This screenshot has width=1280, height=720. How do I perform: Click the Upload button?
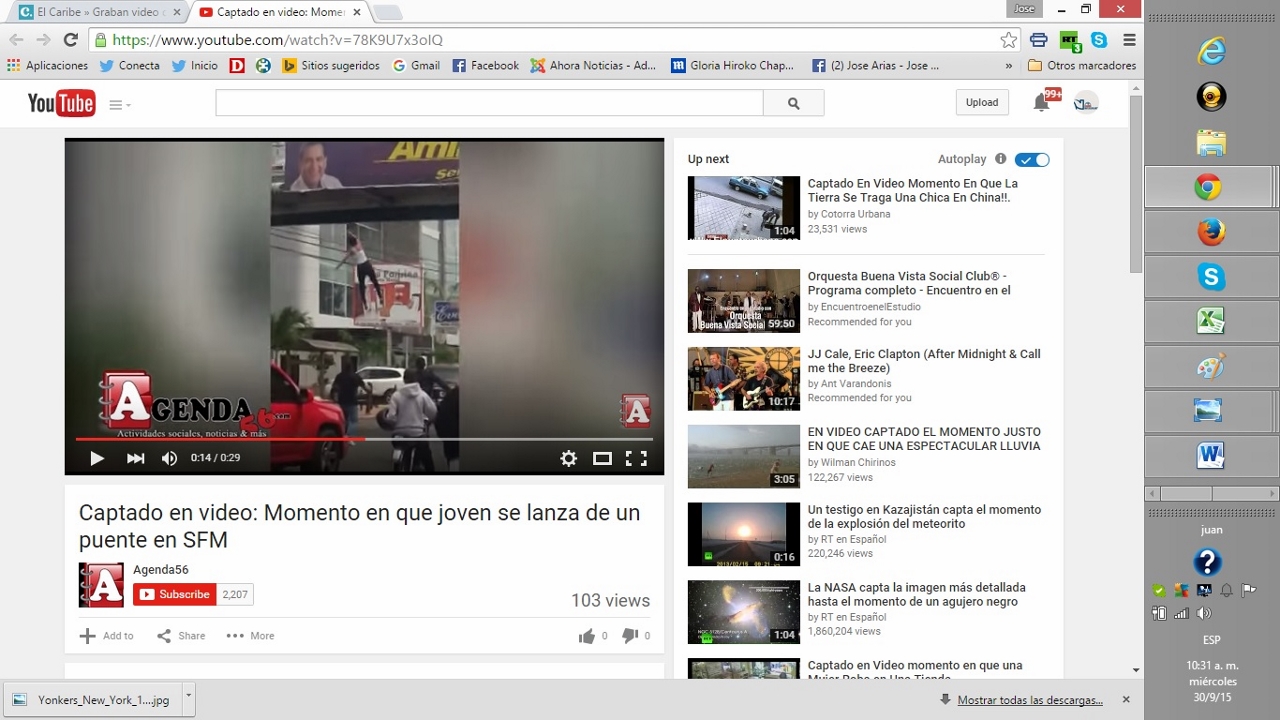point(982,102)
